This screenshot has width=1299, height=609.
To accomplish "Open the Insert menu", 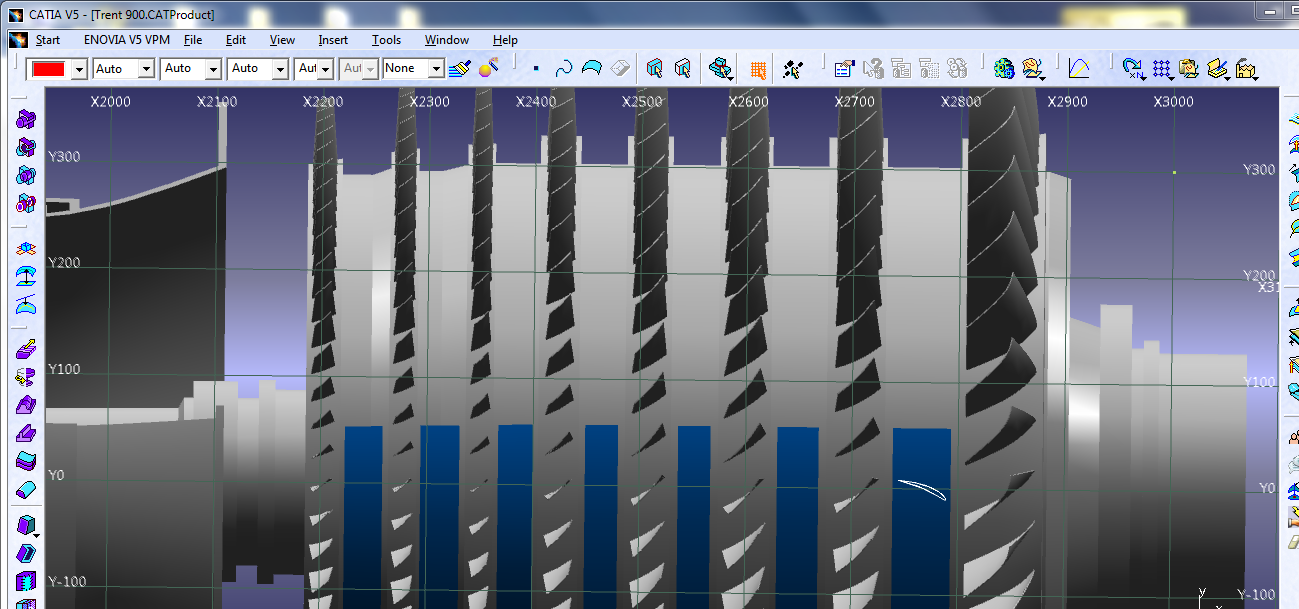I will click(x=333, y=40).
